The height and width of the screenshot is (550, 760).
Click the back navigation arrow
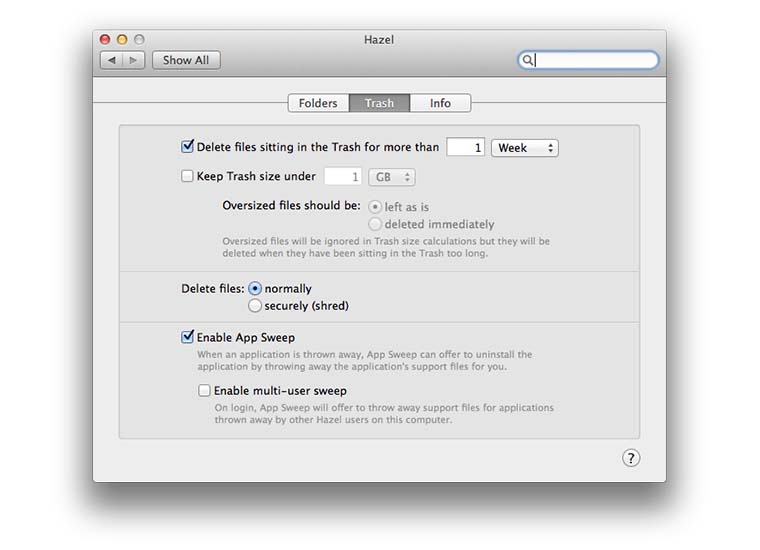pyautogui.click(x=111, y=60)
